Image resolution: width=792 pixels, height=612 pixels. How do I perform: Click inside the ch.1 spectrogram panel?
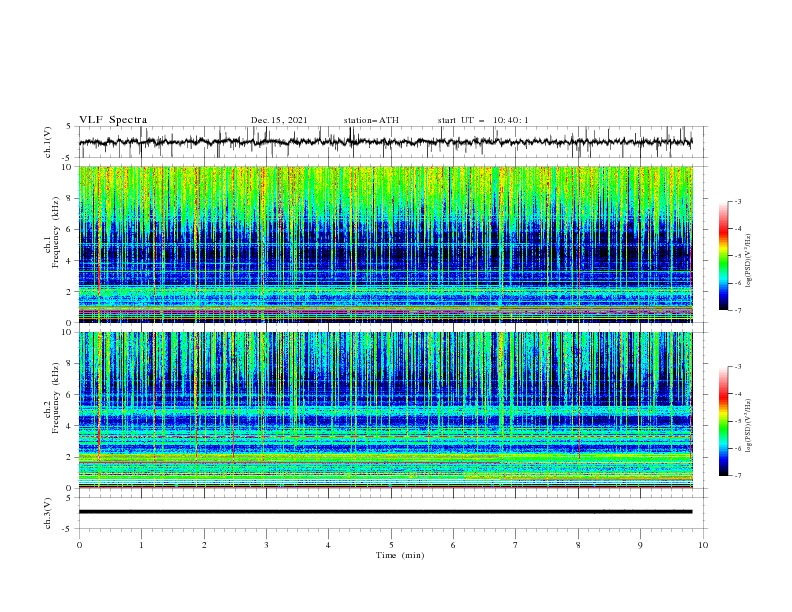(385, 244)
